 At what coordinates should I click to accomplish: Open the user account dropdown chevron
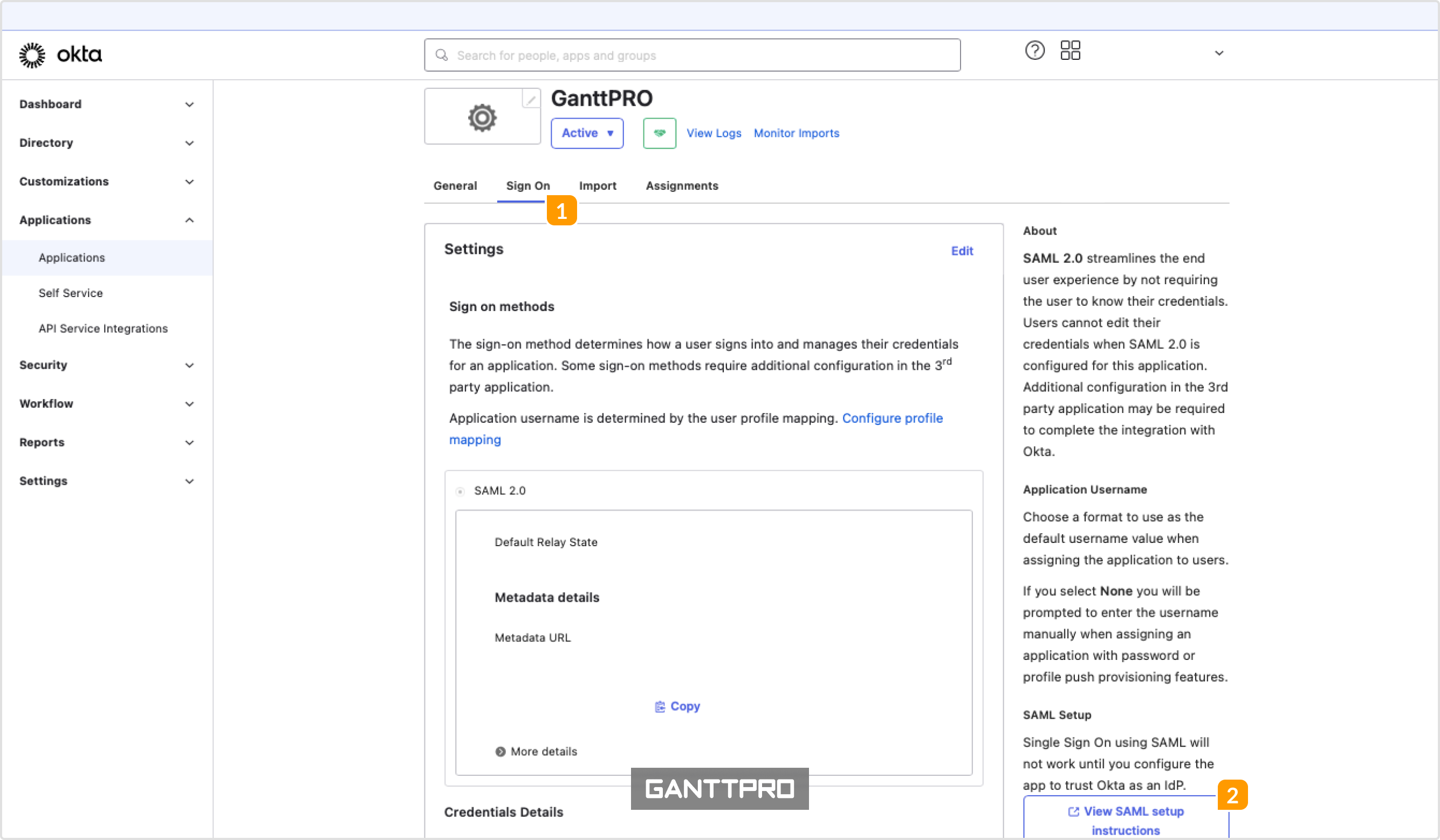tap(1218, 53)
